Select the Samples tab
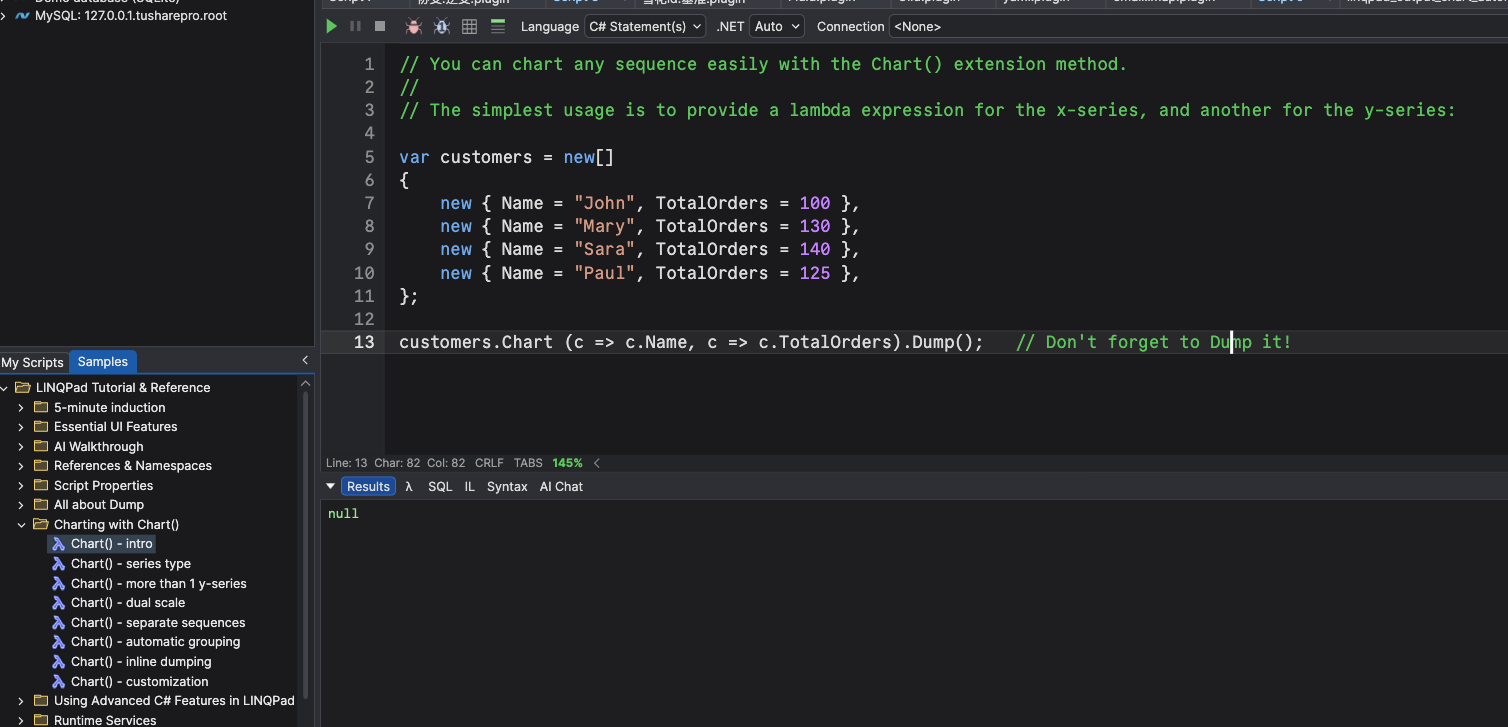This screenshot has width=1508, height=727. pos(103,362)
